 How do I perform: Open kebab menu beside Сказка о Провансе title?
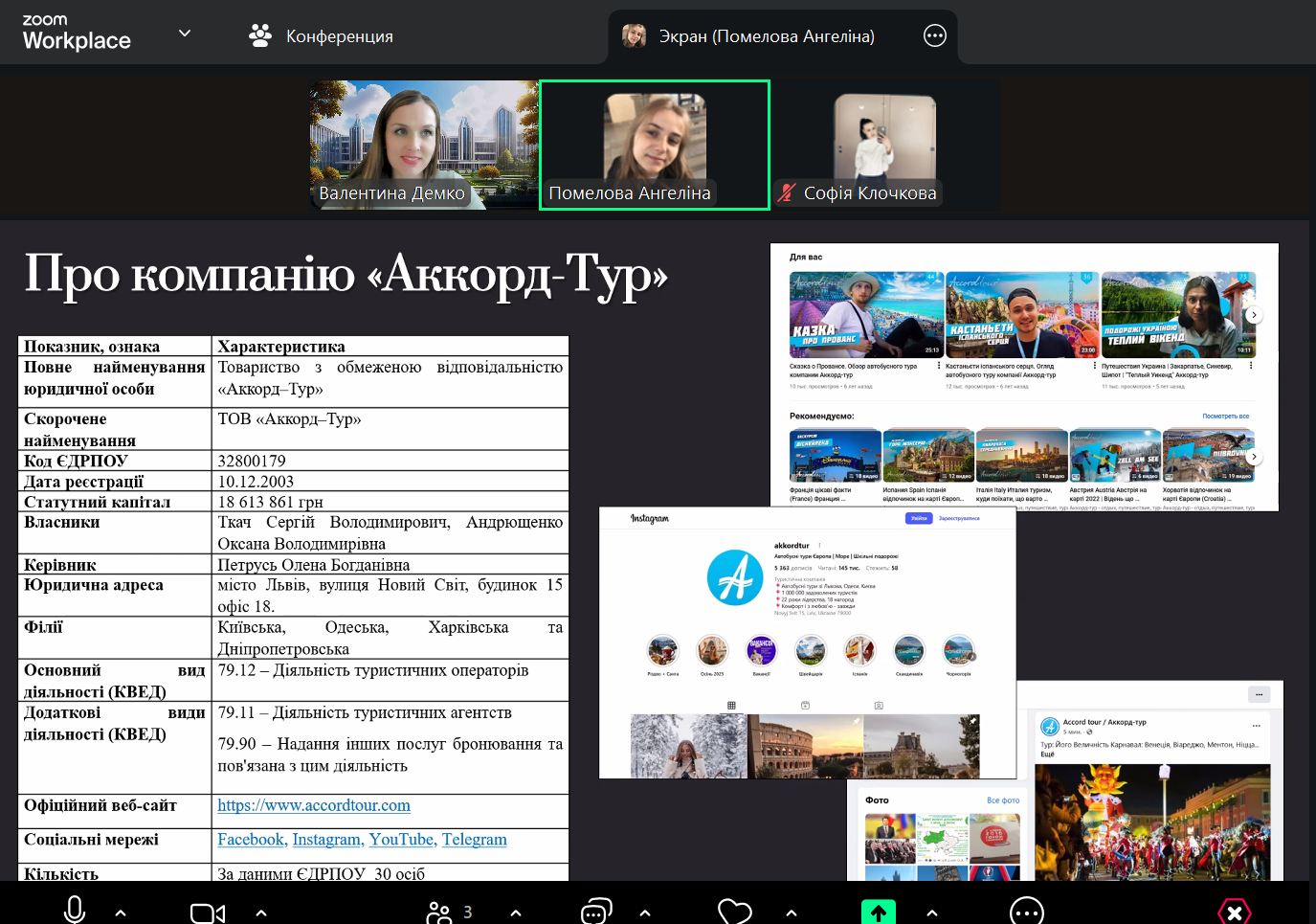[939, 366]
